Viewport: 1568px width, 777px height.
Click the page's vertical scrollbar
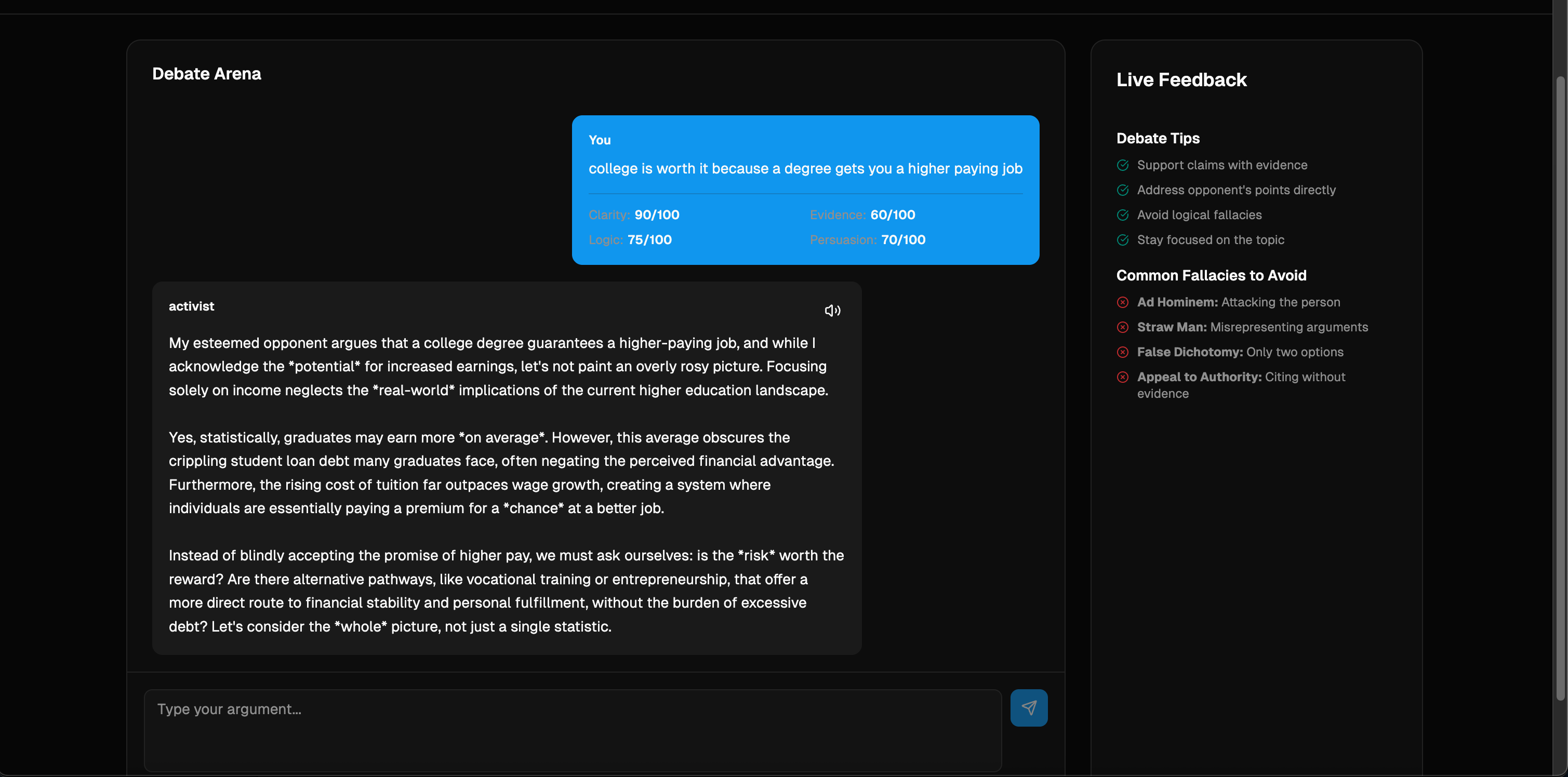click(x=1560, y=390)
